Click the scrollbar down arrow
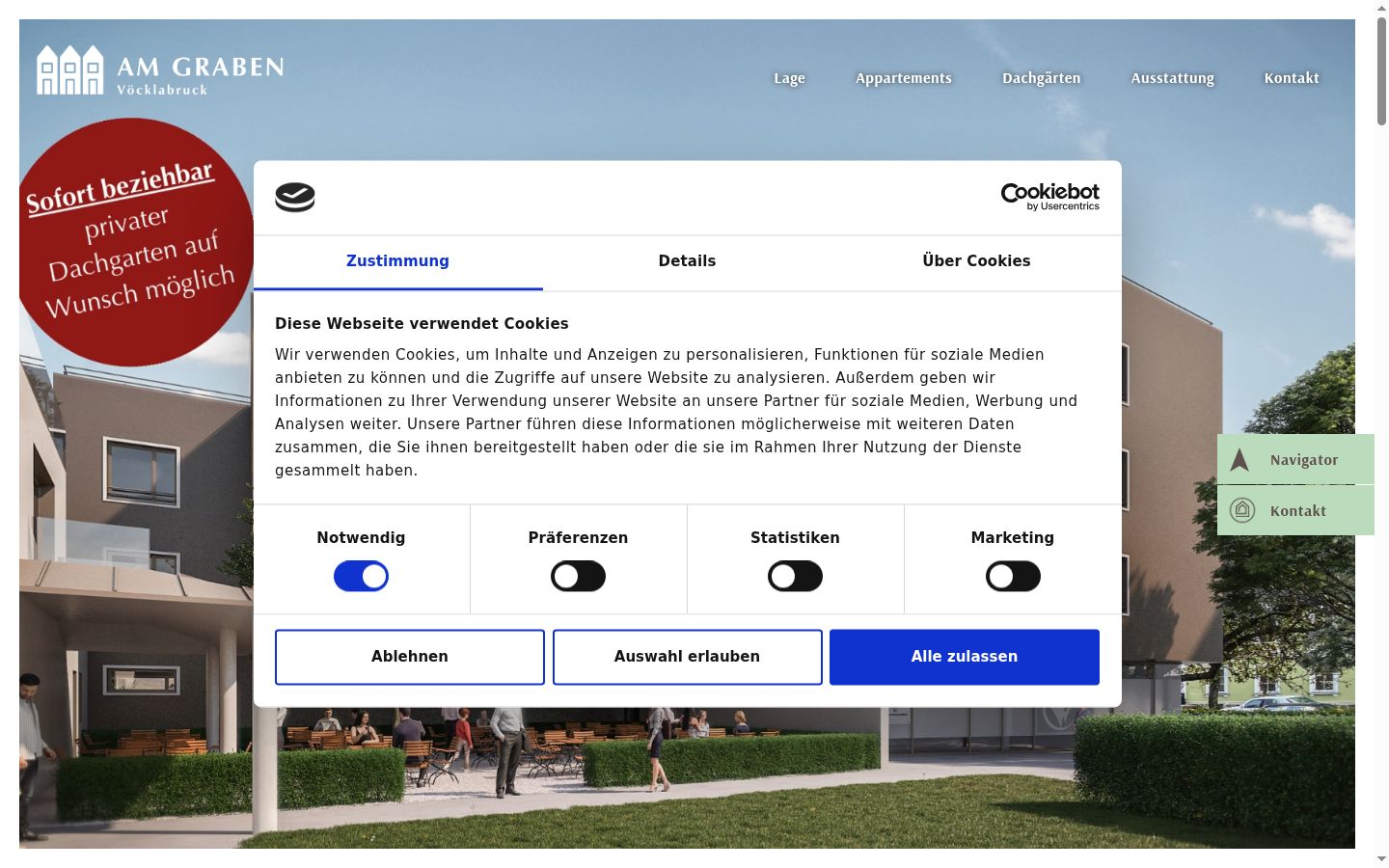Screen dimensions: 1389x868 point(1381,859)
